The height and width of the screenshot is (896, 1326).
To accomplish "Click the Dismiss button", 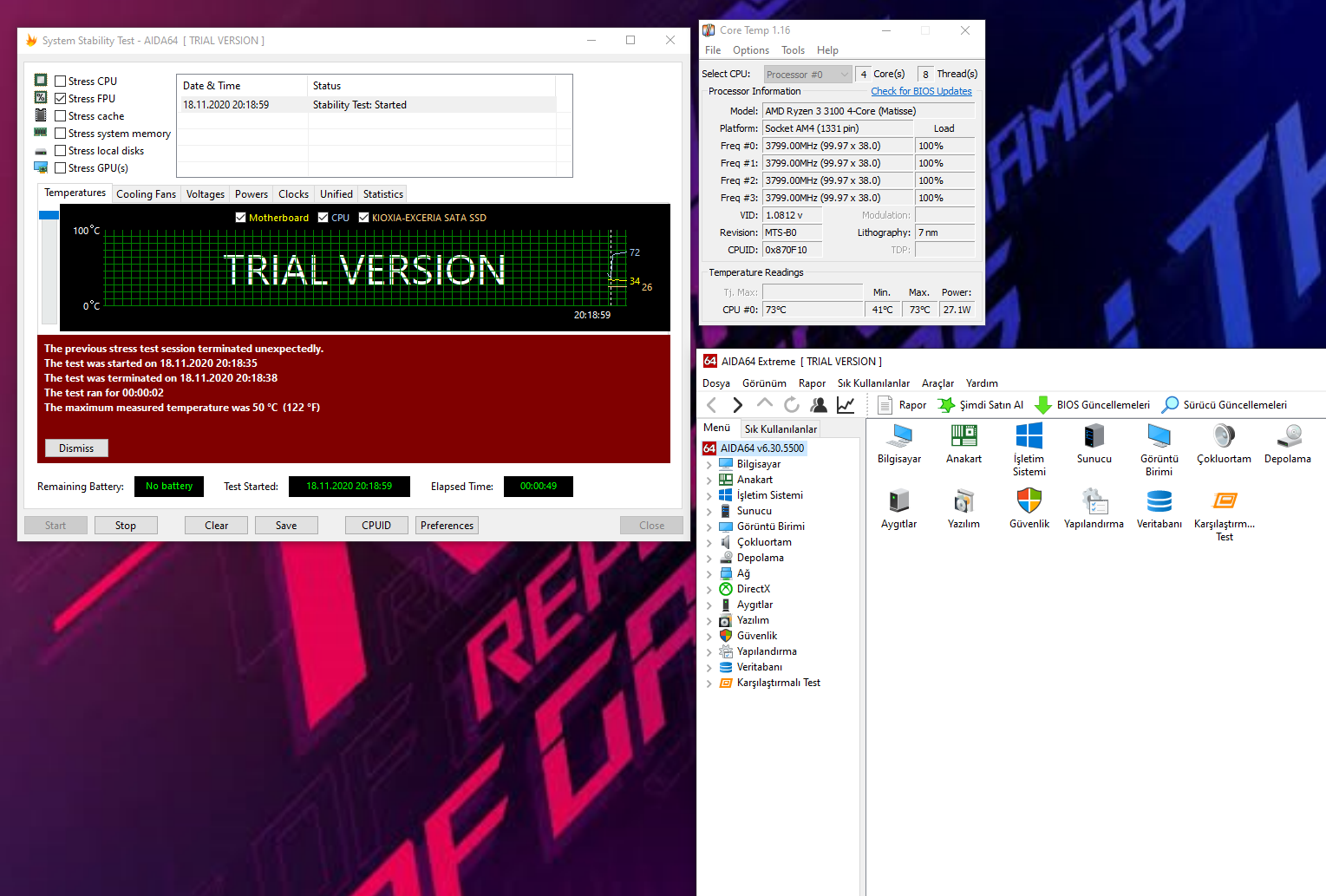I will (76, 448).
